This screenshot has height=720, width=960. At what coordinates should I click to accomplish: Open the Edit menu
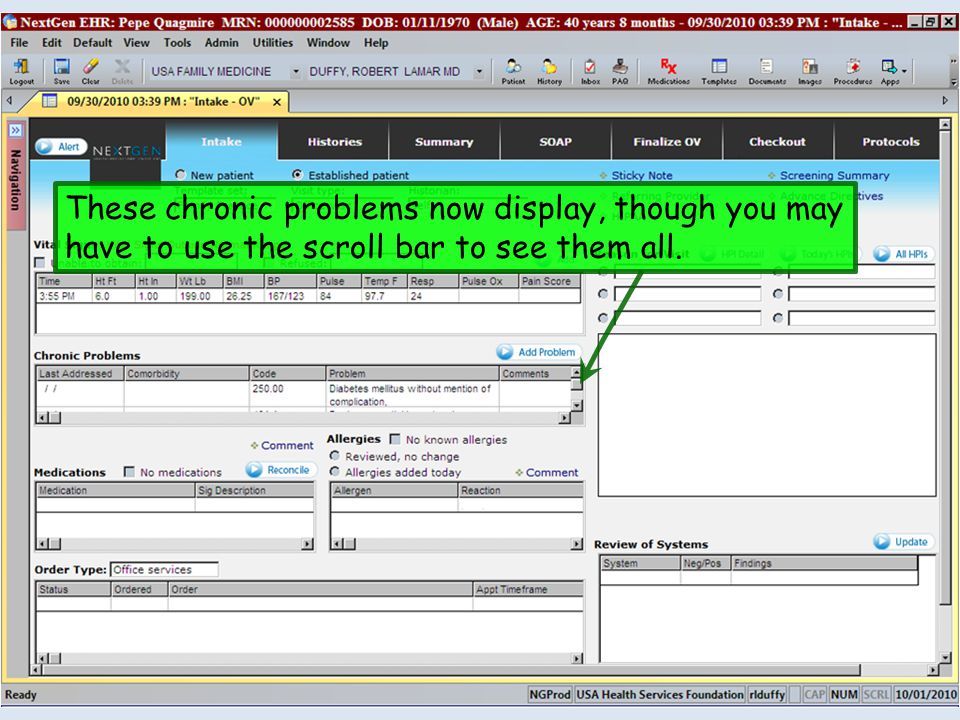coord(51,42)
